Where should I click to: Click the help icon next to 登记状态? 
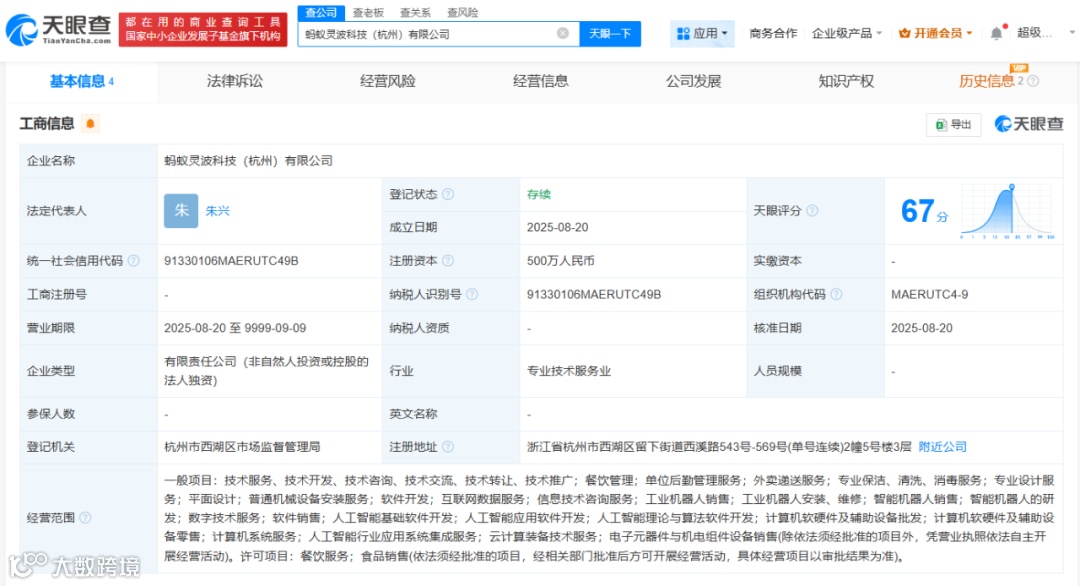448,194
